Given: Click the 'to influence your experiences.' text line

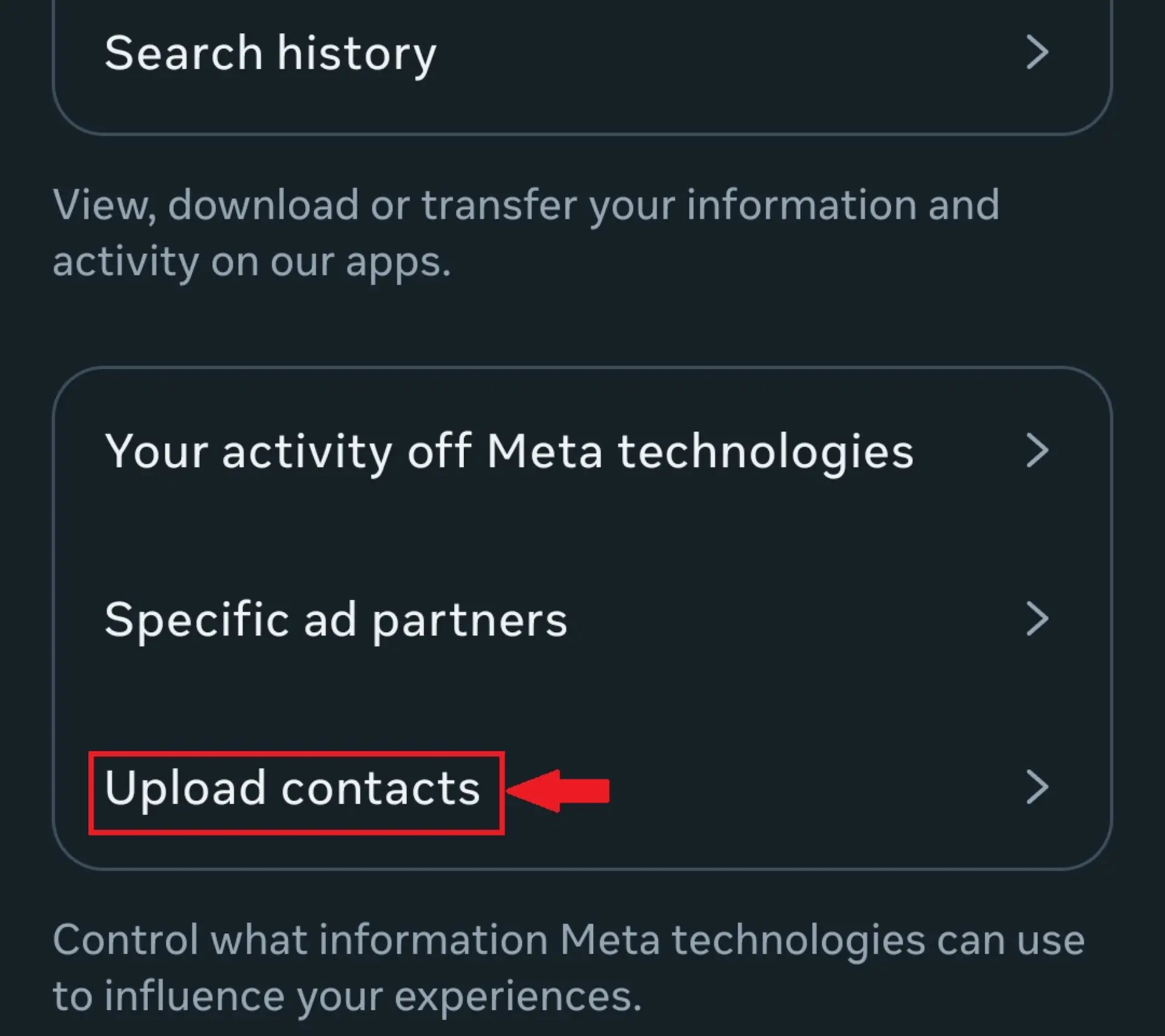Looking at the screenshot, I should click(x=347, y=997).
